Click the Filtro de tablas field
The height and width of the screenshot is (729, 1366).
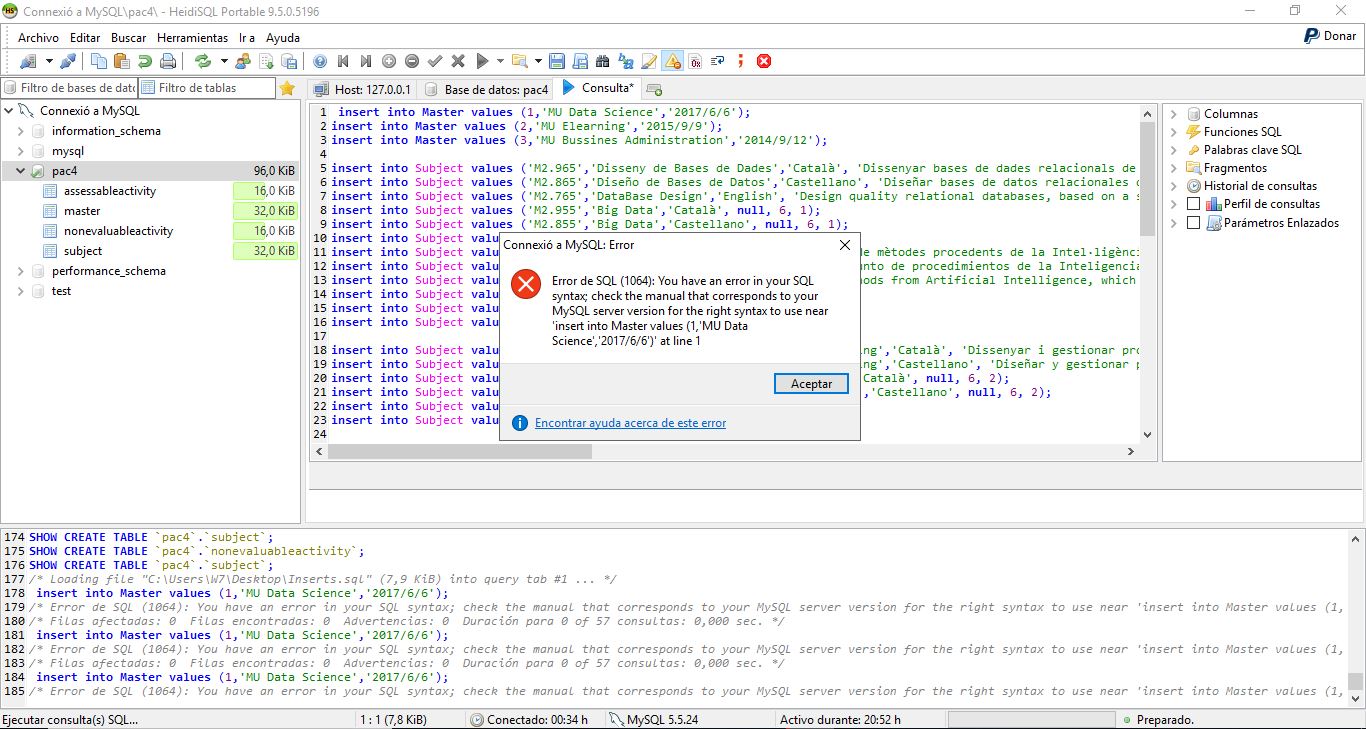[206, 88]
